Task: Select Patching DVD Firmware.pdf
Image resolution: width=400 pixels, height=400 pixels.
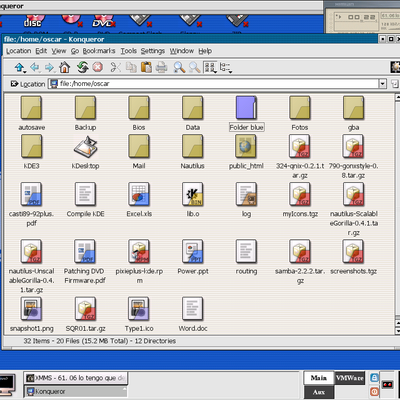Action: tap(85, 261)
